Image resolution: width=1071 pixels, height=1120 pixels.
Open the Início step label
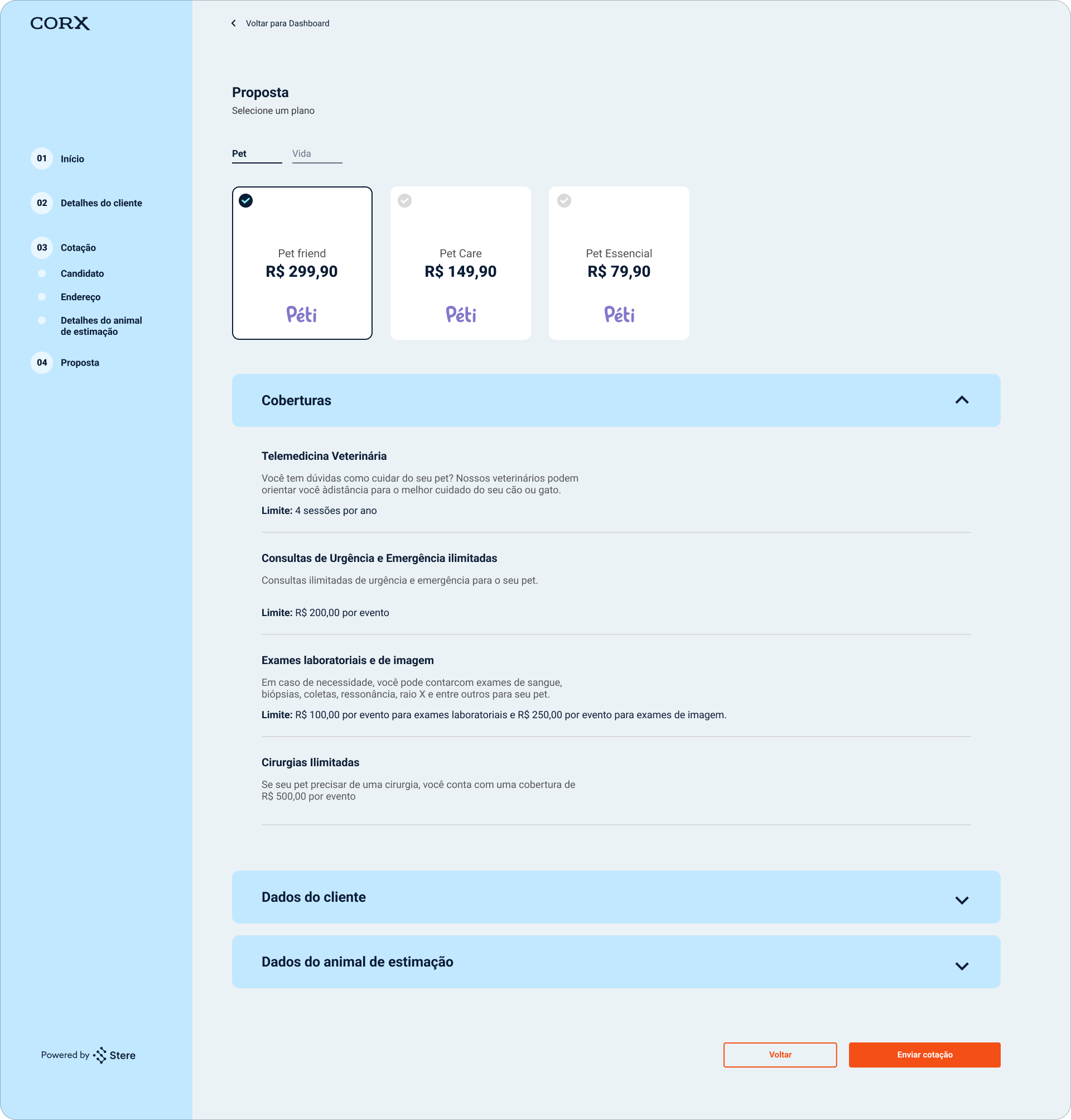click(73, 160)
